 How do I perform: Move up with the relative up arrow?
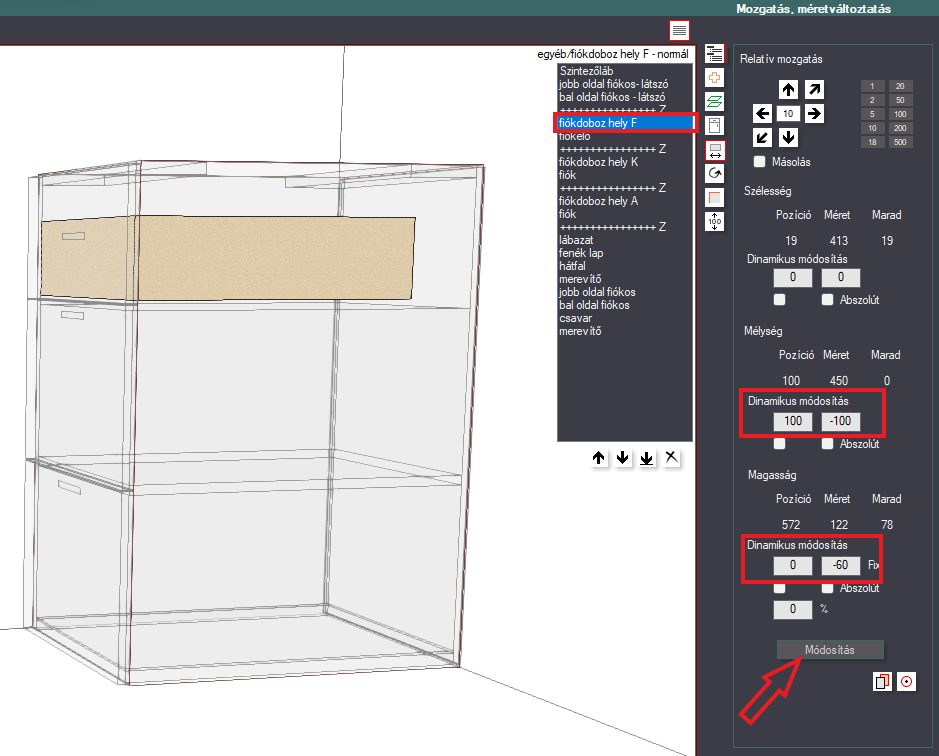coord(788,90)
